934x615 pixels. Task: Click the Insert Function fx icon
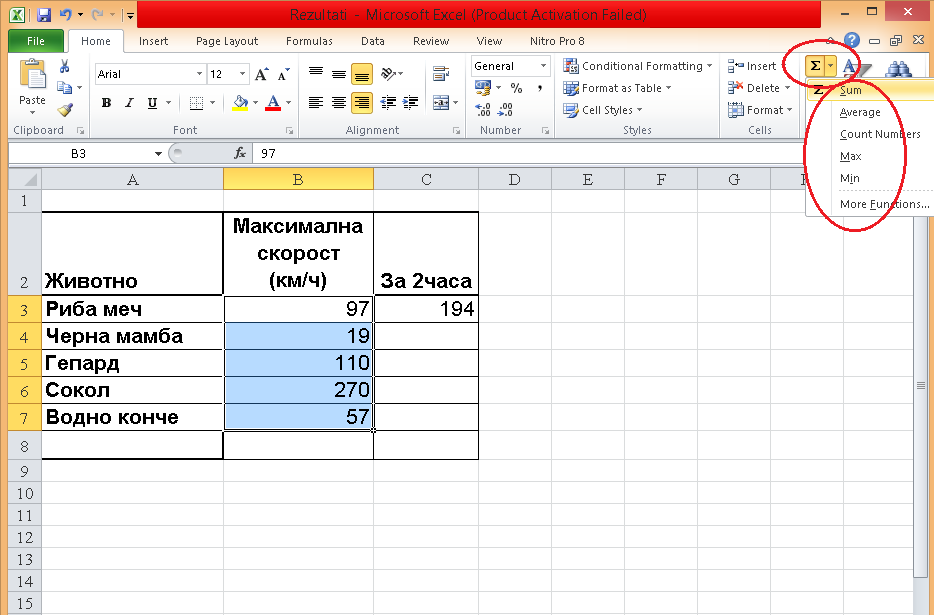click(240, 153)
